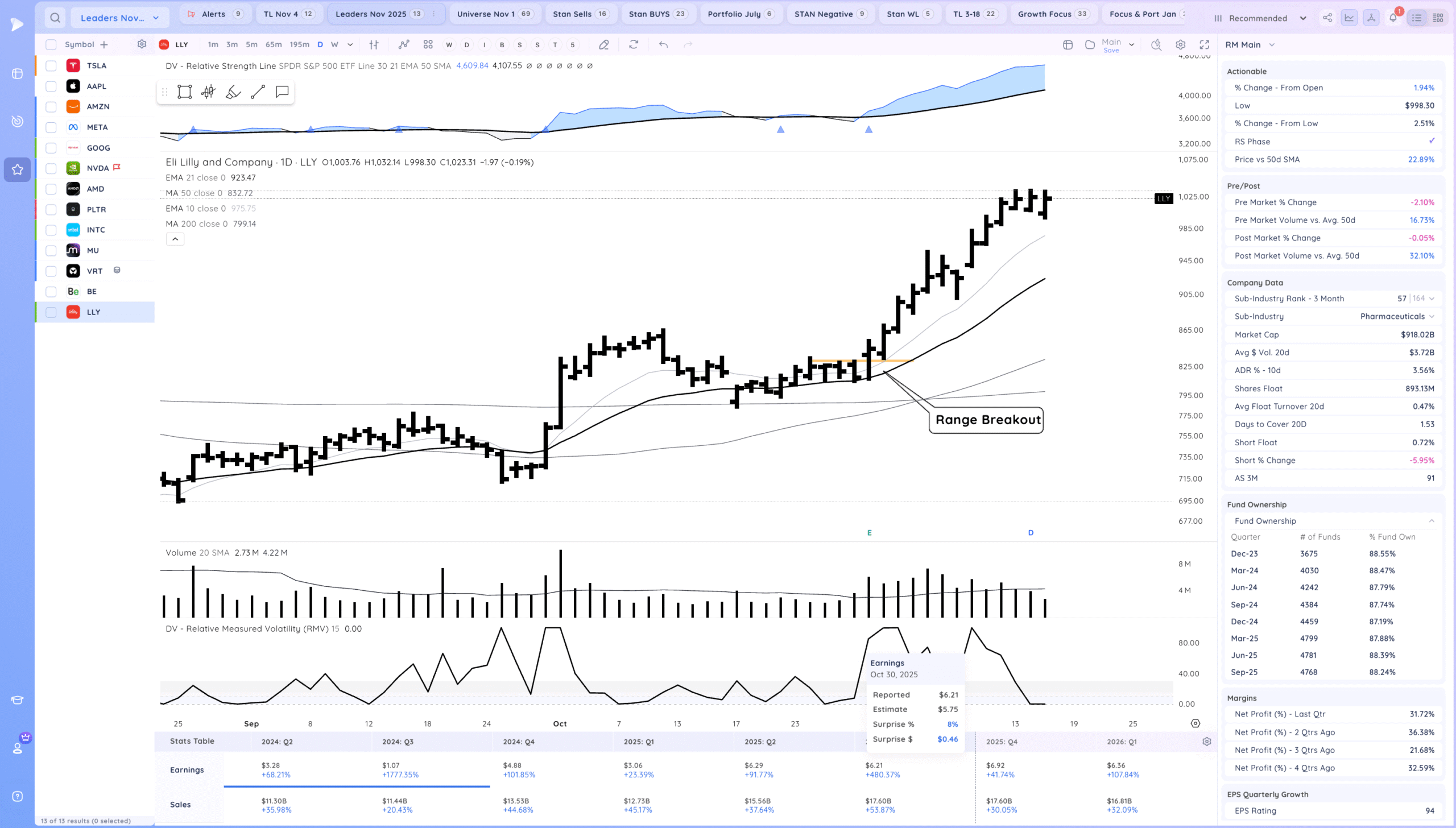This screenshot has width=1456, height=828.
Task: Open the search magnifier icon
Action: click(x=55, y=18)
